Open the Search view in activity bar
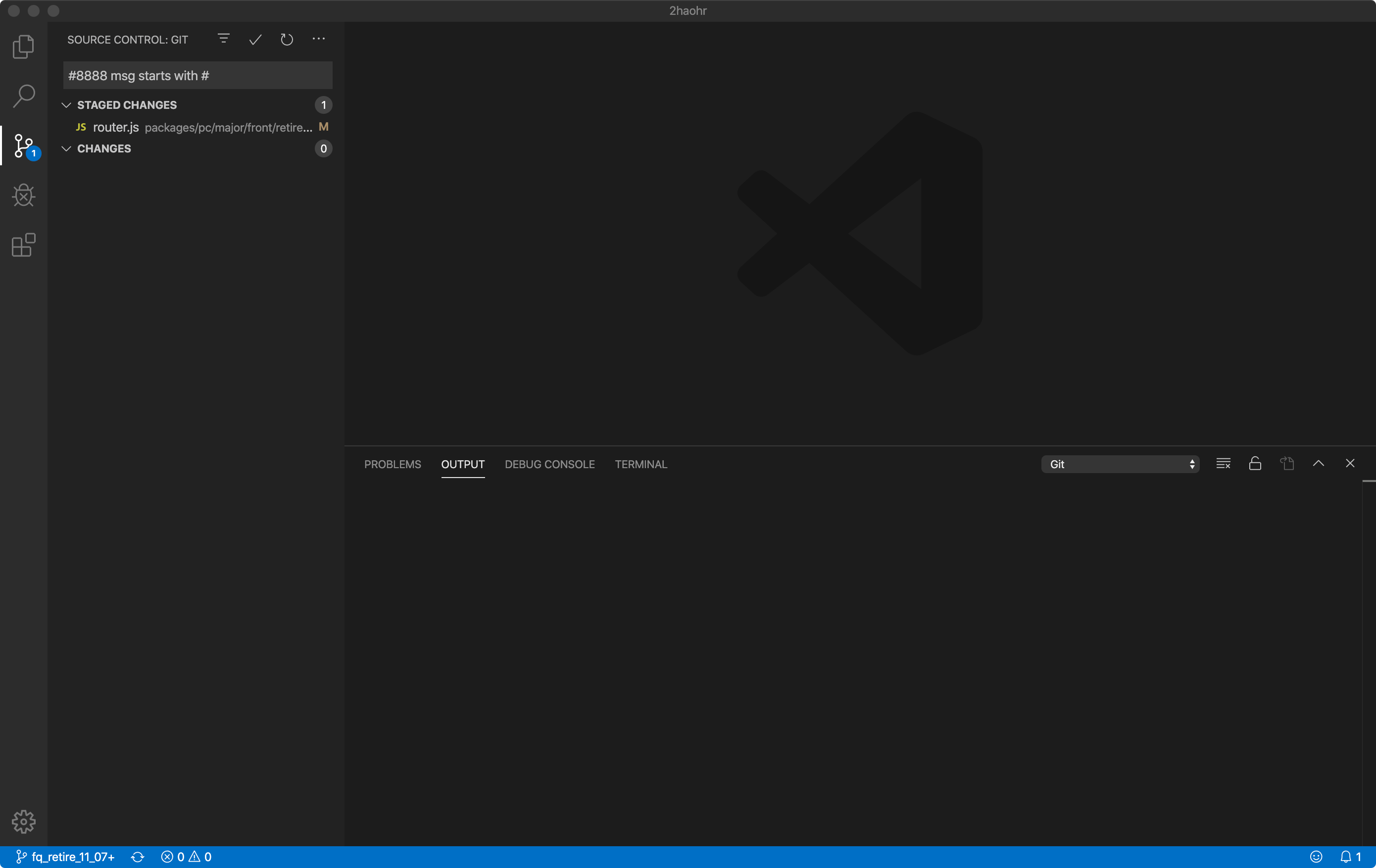 [23, 96]
